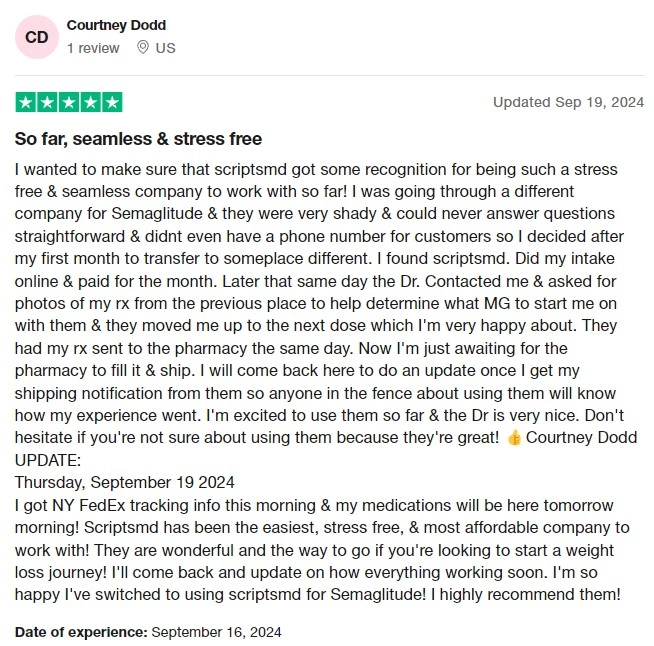Click the '1 review' count text
Viewport: 654px width, 646px height.
(x=93, y=48)
